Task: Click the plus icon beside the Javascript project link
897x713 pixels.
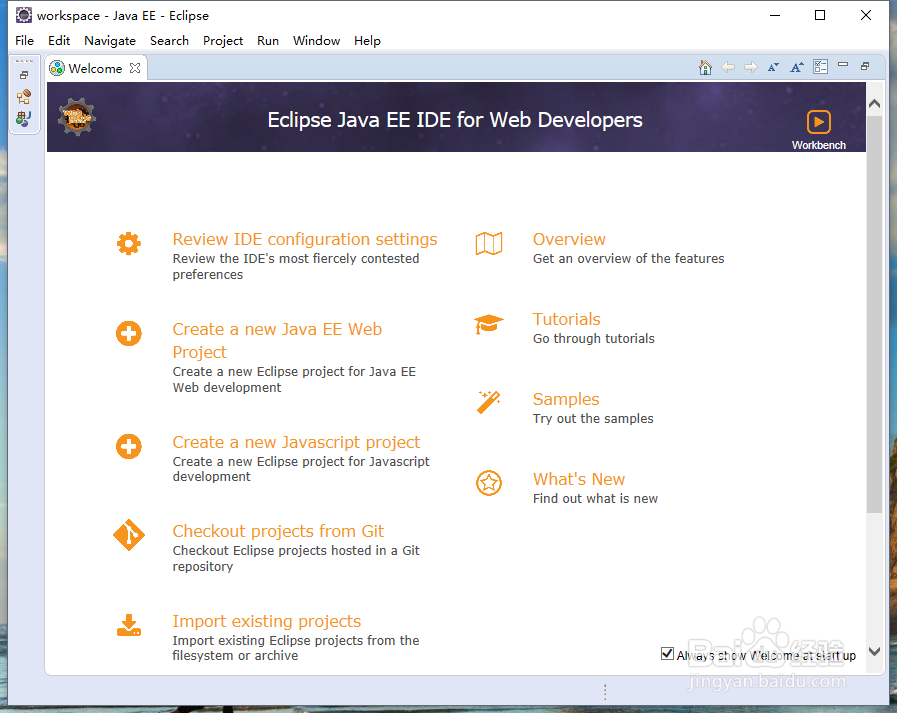Action: click(129, 446)
